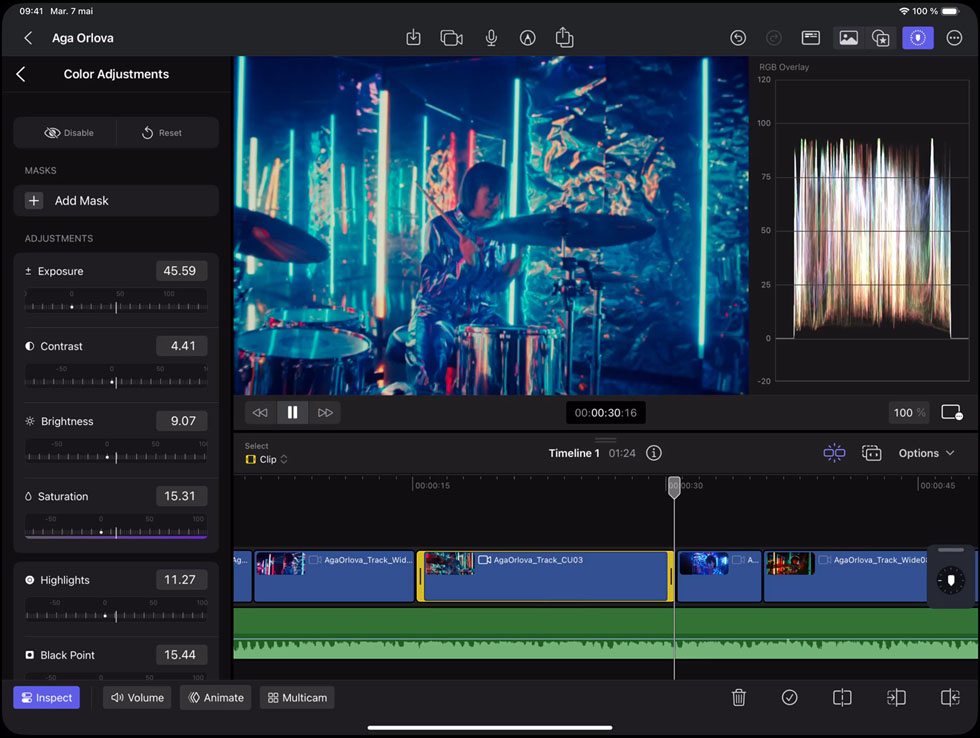The width and height of the screenshot is (980, 738).
Task: Expand the Select Clip mode dropdown
Action: [x=267, y=459]
